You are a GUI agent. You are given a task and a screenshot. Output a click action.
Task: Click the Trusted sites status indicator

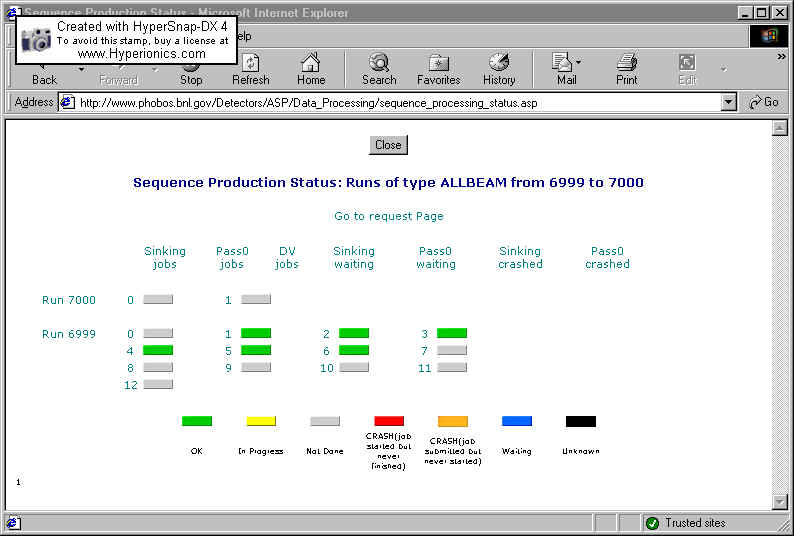(x=686, y=523)
